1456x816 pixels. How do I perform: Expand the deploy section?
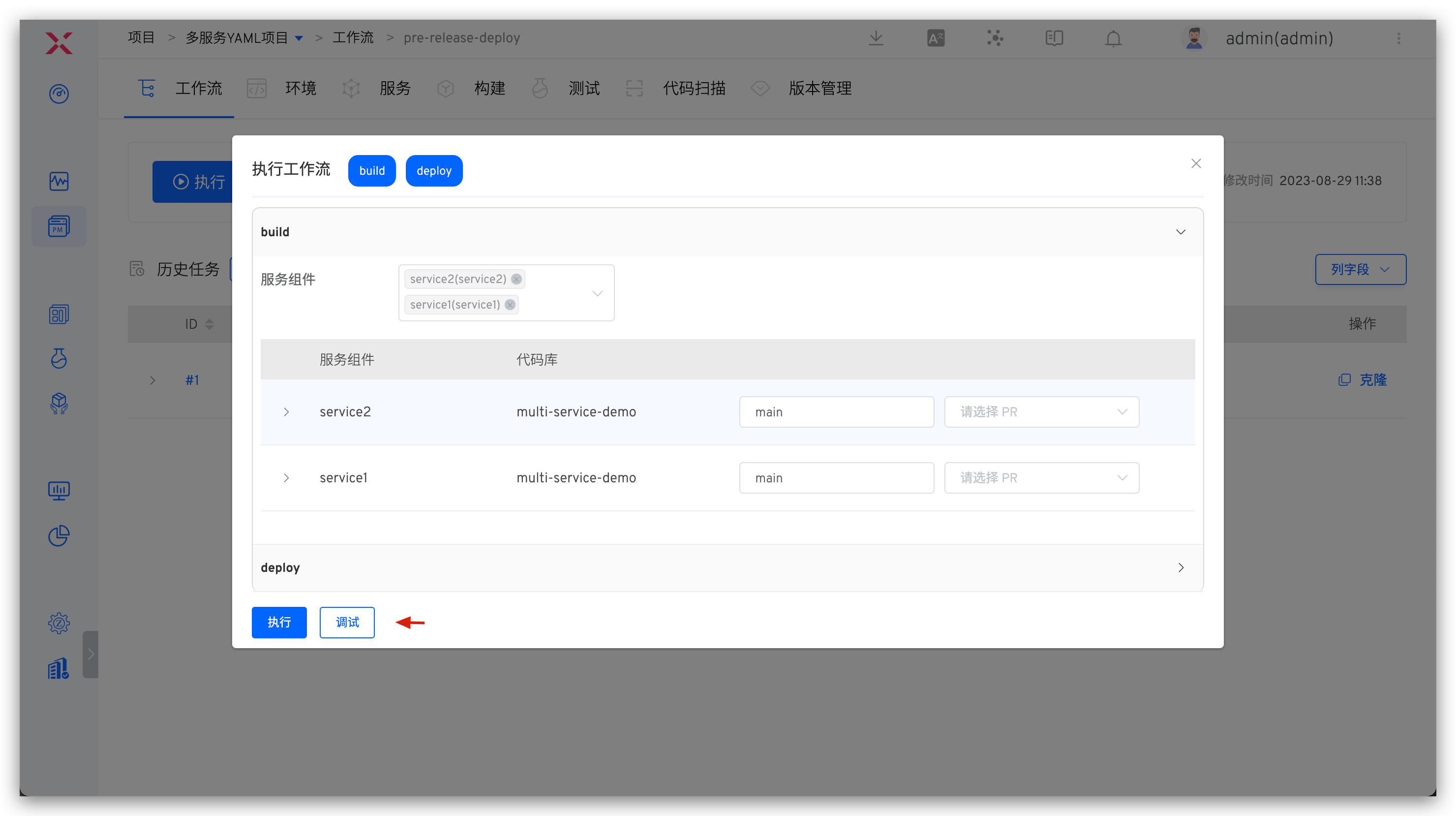coord(1181,568)
